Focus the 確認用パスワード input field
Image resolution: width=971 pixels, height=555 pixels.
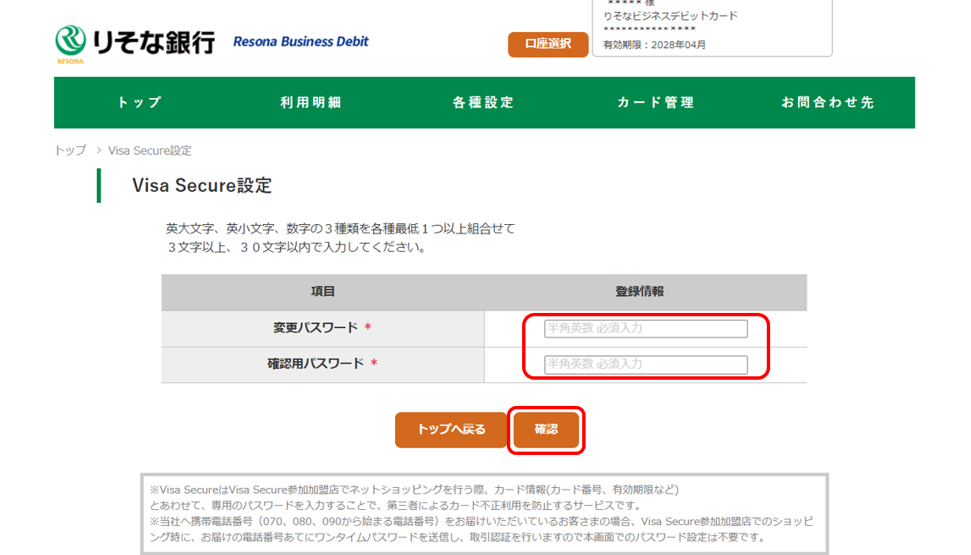pos(646,365)
